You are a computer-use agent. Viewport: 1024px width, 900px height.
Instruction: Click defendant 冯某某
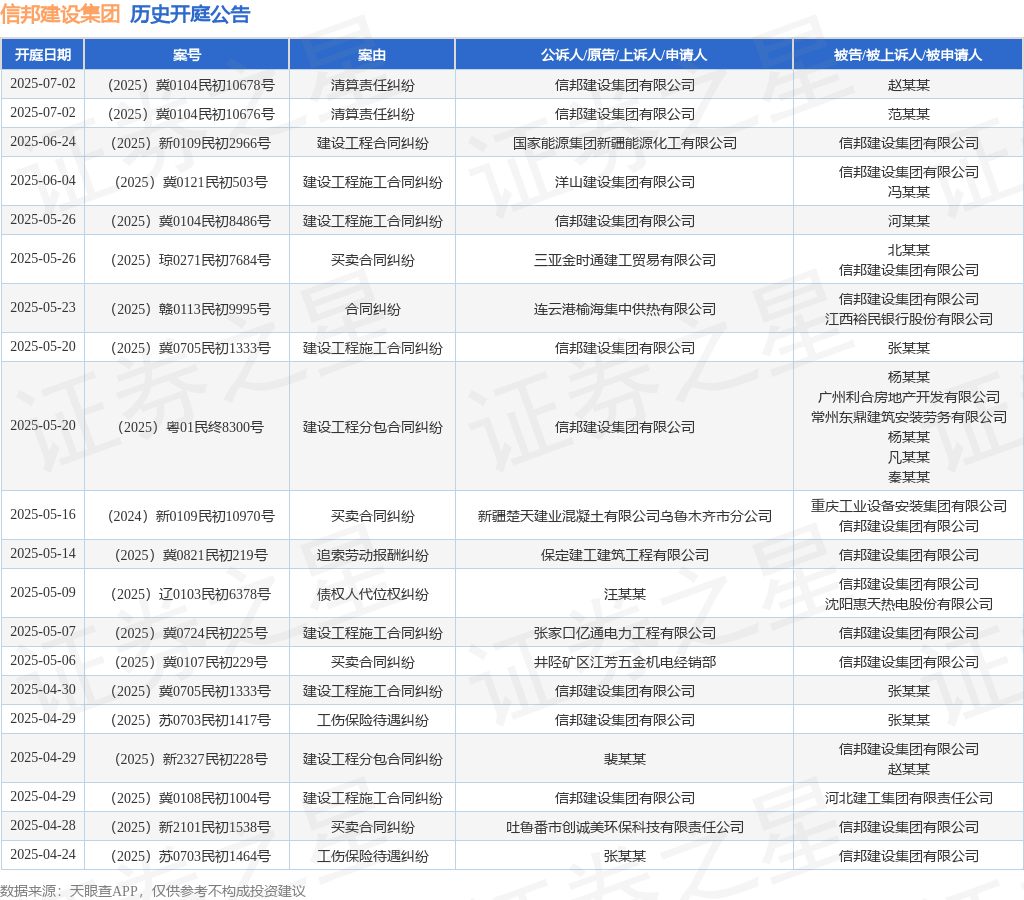[x=908, y=192]
